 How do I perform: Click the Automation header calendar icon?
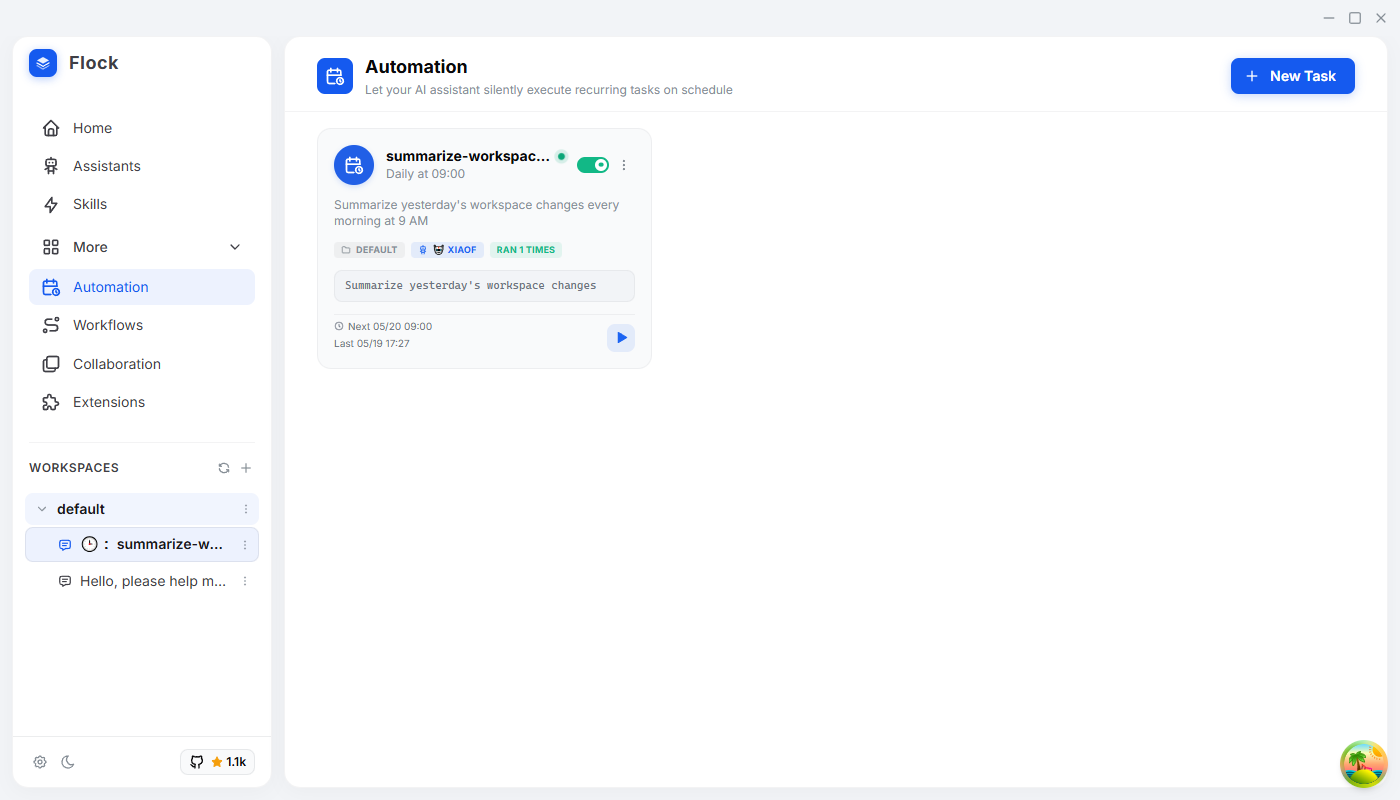pyautogui.click(x=335, y=76)
